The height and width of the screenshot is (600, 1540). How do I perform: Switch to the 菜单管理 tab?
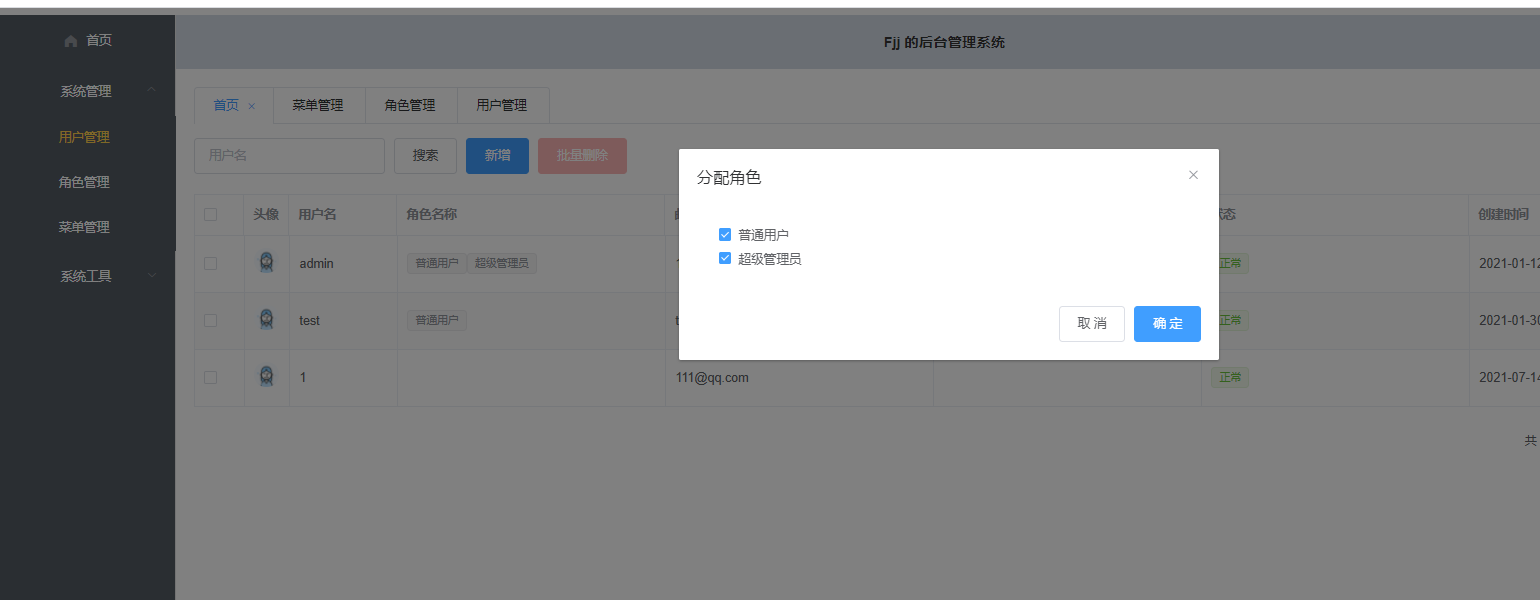[318, 105]
